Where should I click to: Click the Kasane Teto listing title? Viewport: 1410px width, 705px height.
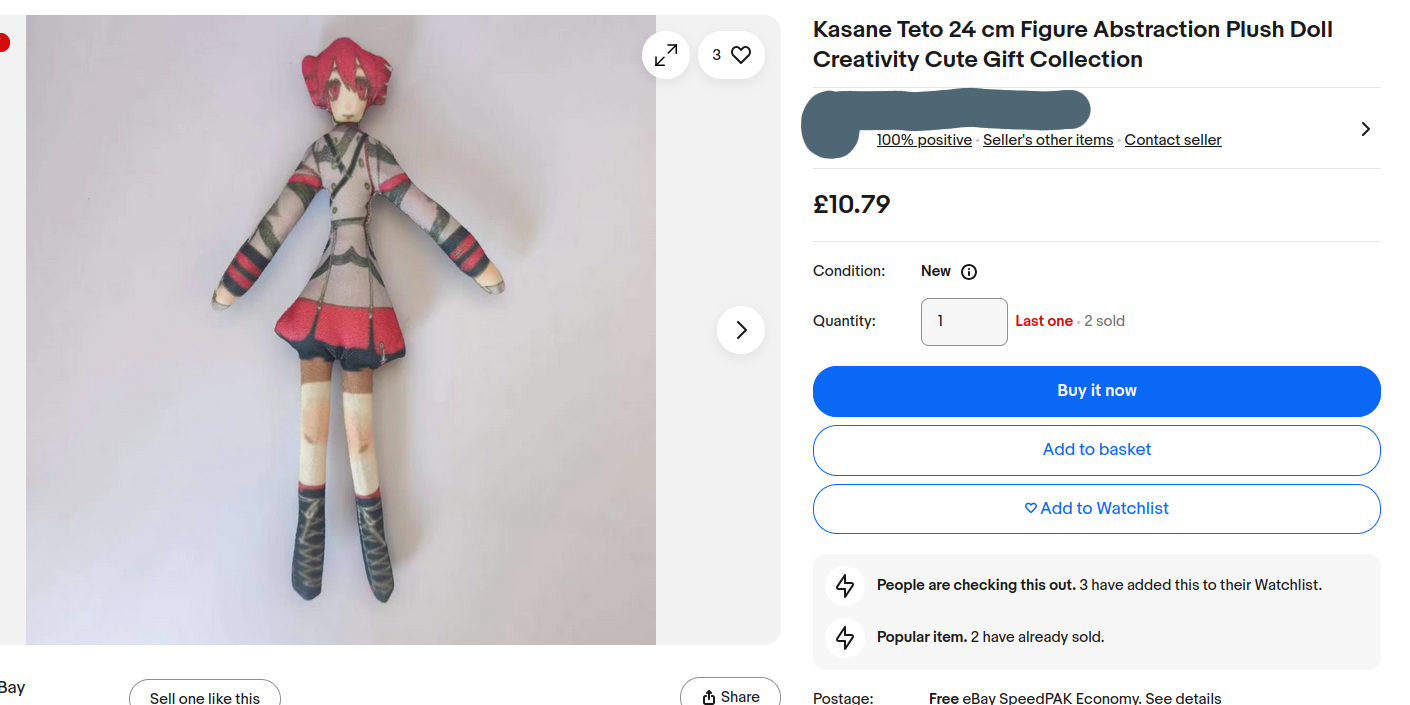[1072, 44]
